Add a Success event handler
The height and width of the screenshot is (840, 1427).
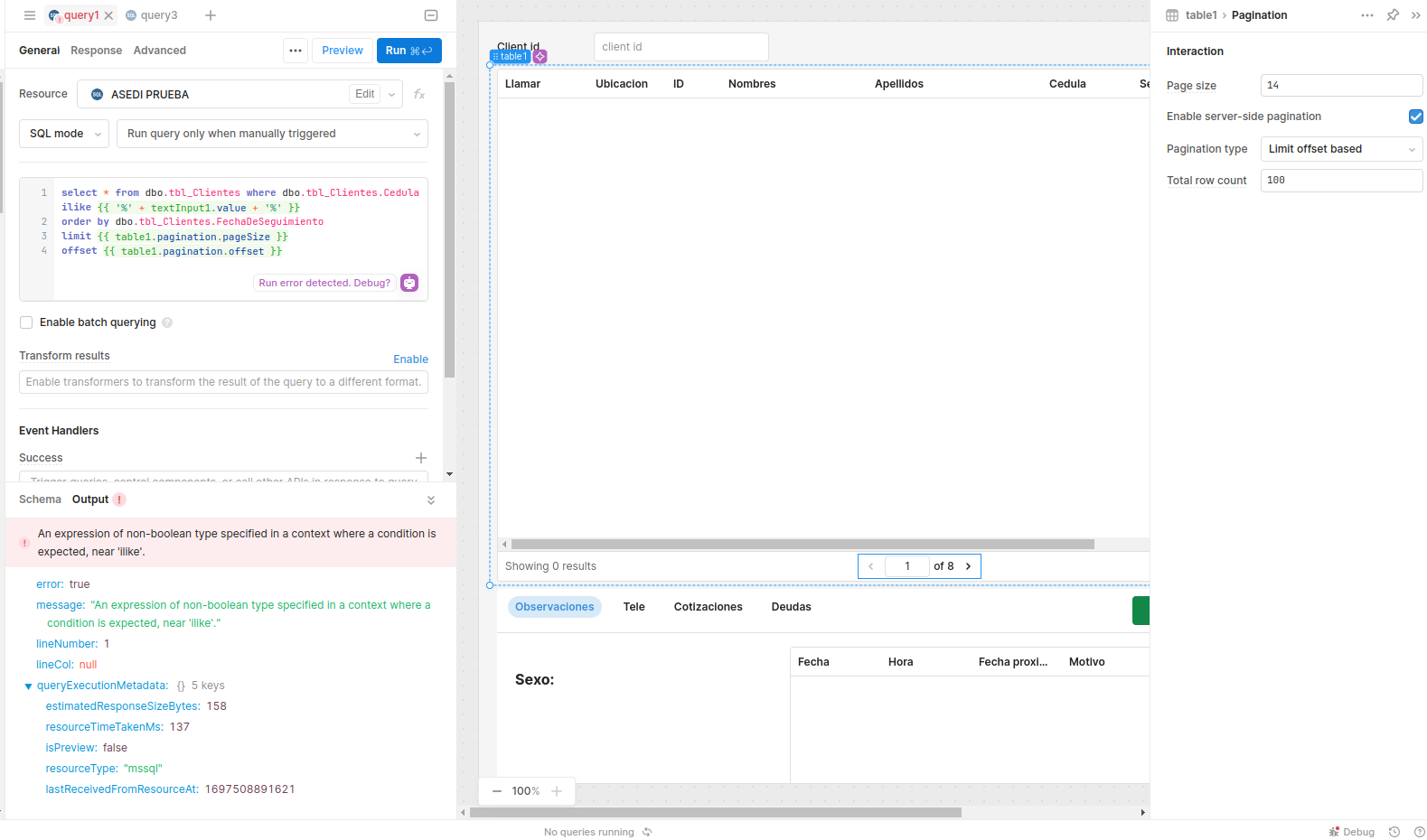click(421, 458)
